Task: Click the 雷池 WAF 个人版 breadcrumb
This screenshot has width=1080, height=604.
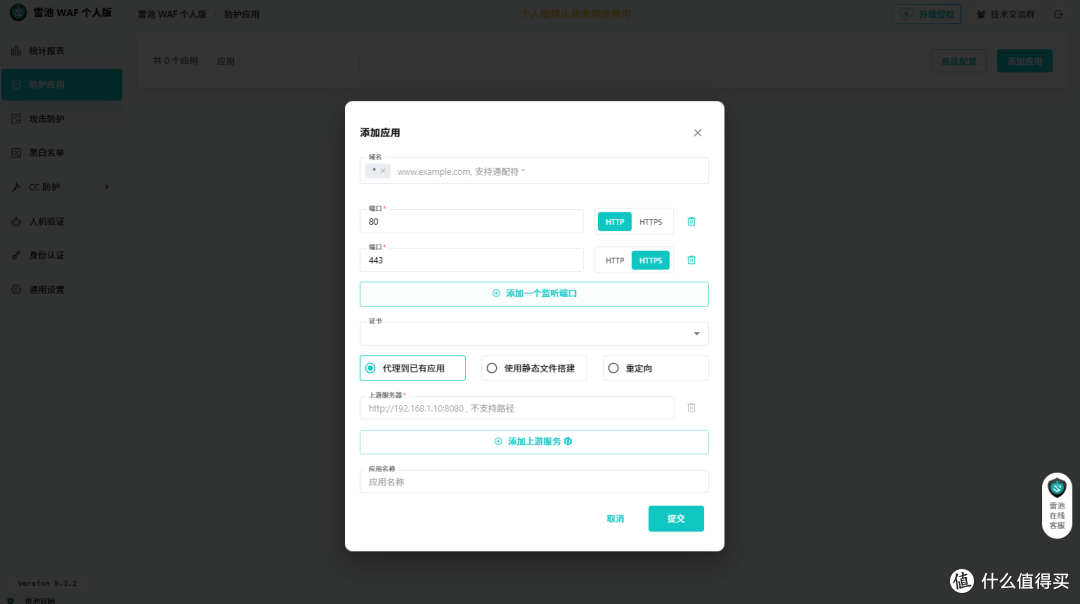Action: (172, 14)
